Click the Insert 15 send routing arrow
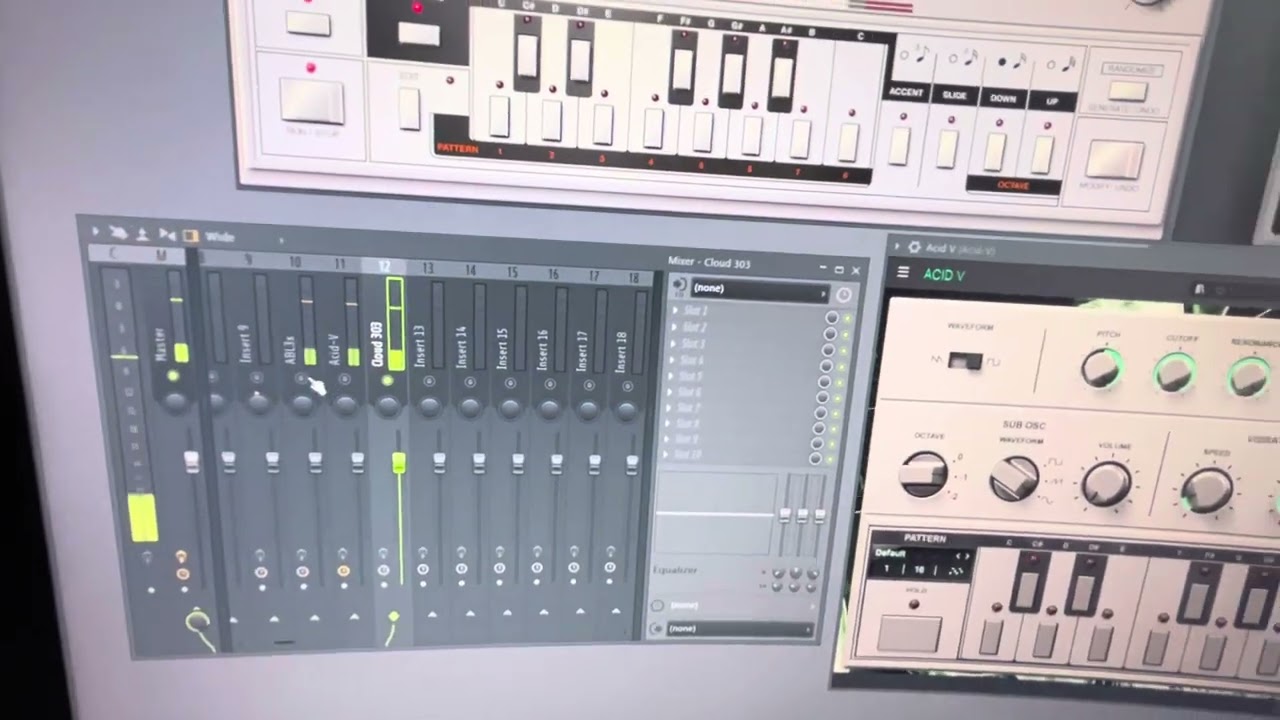 point(507,612)
